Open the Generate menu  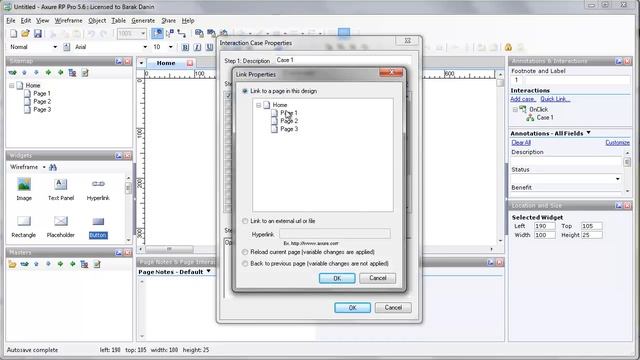pyautogui.click(x=143, y=20)
